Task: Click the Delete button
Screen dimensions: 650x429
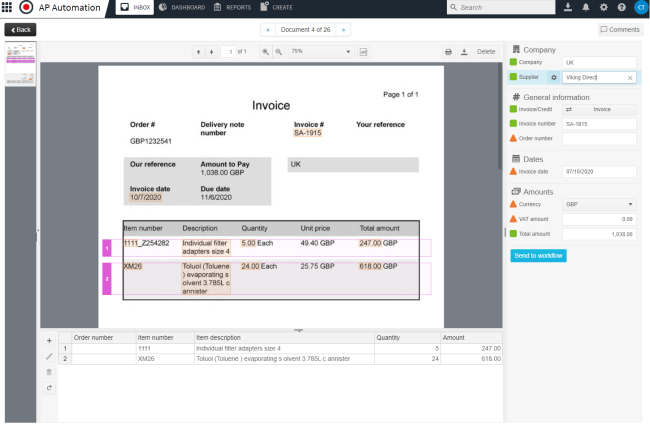Action: (486, 52)
